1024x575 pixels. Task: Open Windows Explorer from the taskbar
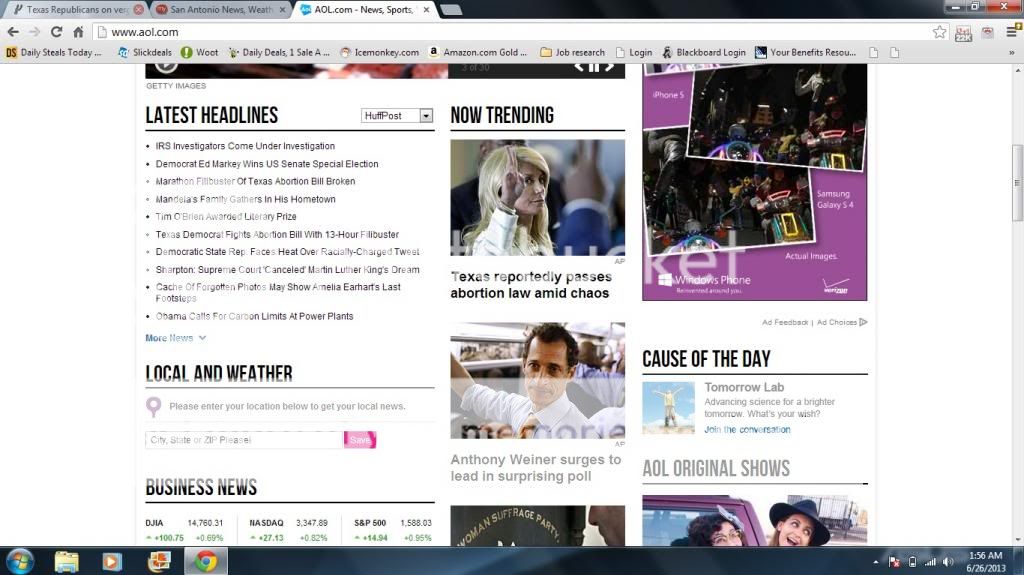pyautogui.click(x=67, y=561)
